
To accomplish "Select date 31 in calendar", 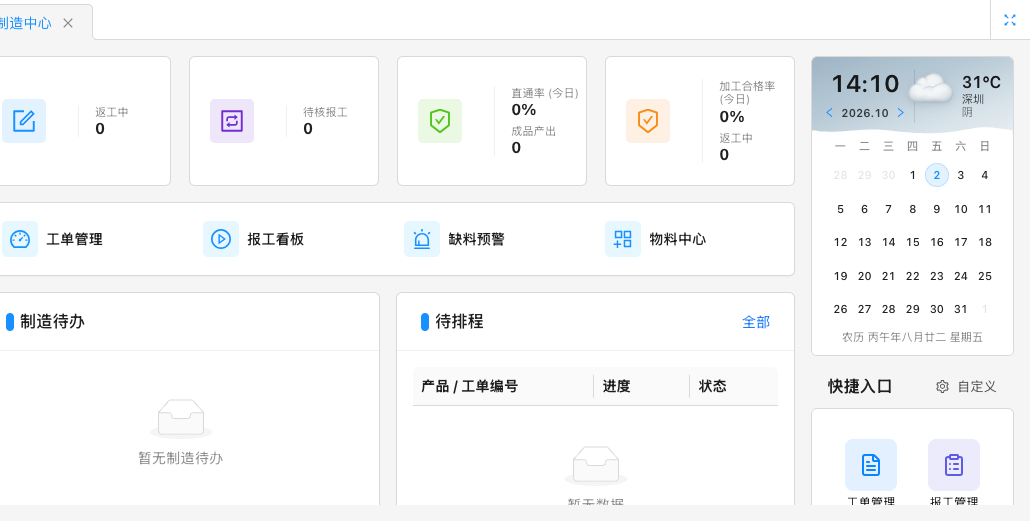I will click(x=960, y=309).
